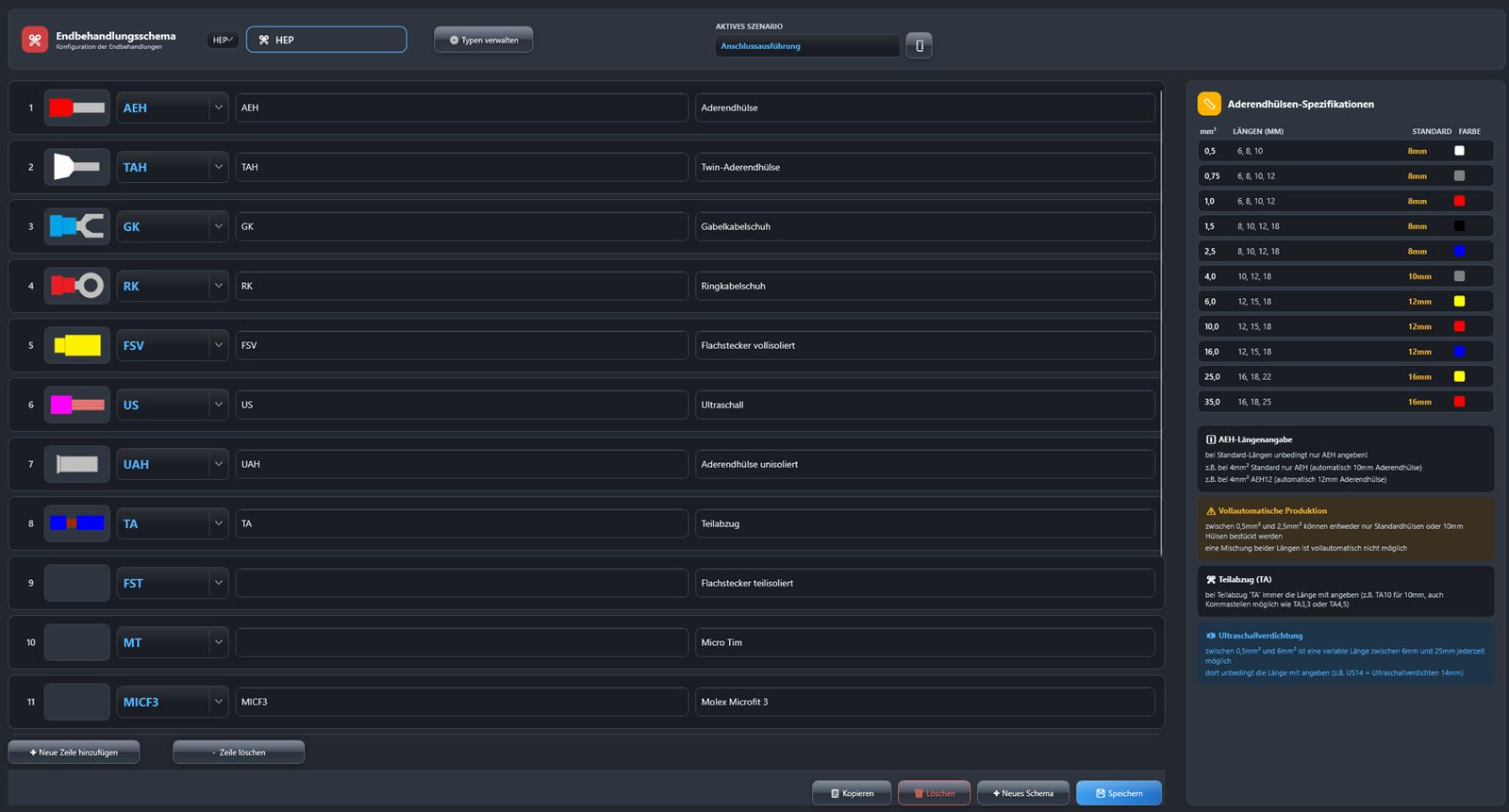The height and width of the screenshot is (812, 1509).
Task: Click the empty code field in MT row
Action: coord(462,642)
